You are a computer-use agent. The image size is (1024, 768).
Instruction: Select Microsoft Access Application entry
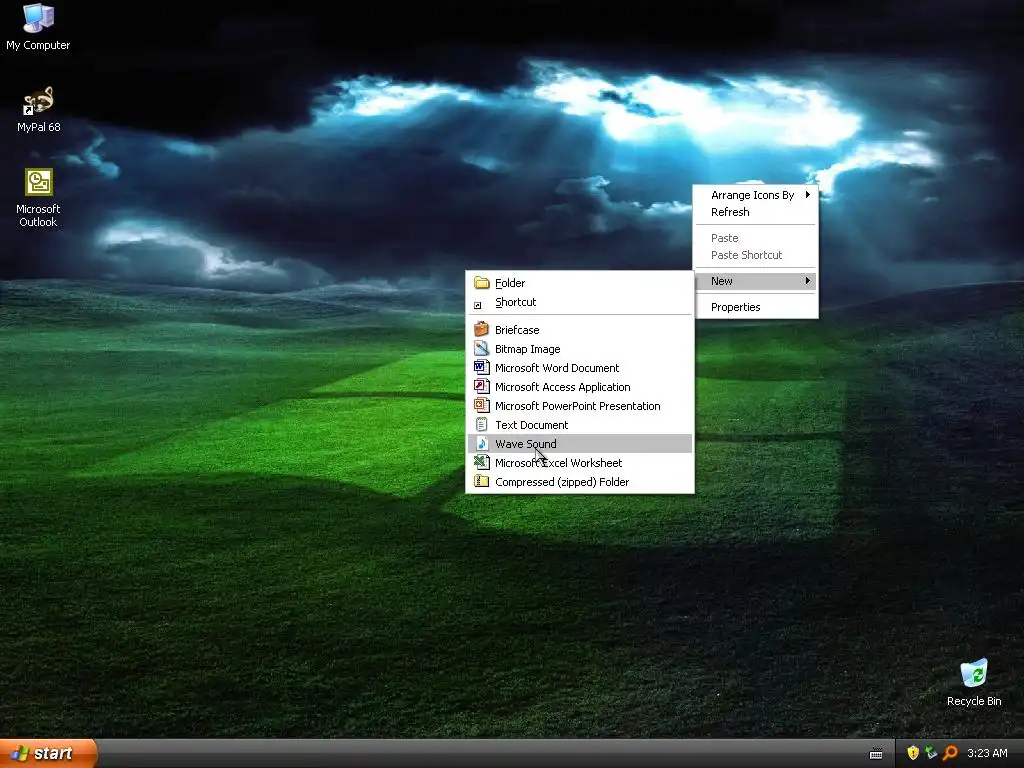(x=580, y=387)
